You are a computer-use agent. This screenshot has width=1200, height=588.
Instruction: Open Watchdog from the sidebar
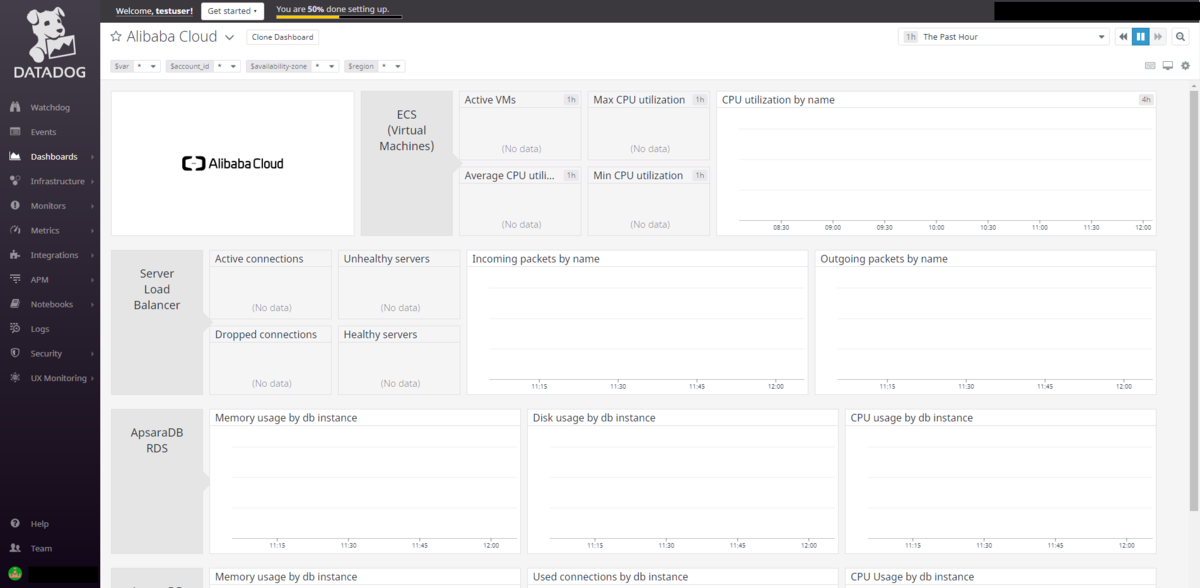(x=50, y=107)
